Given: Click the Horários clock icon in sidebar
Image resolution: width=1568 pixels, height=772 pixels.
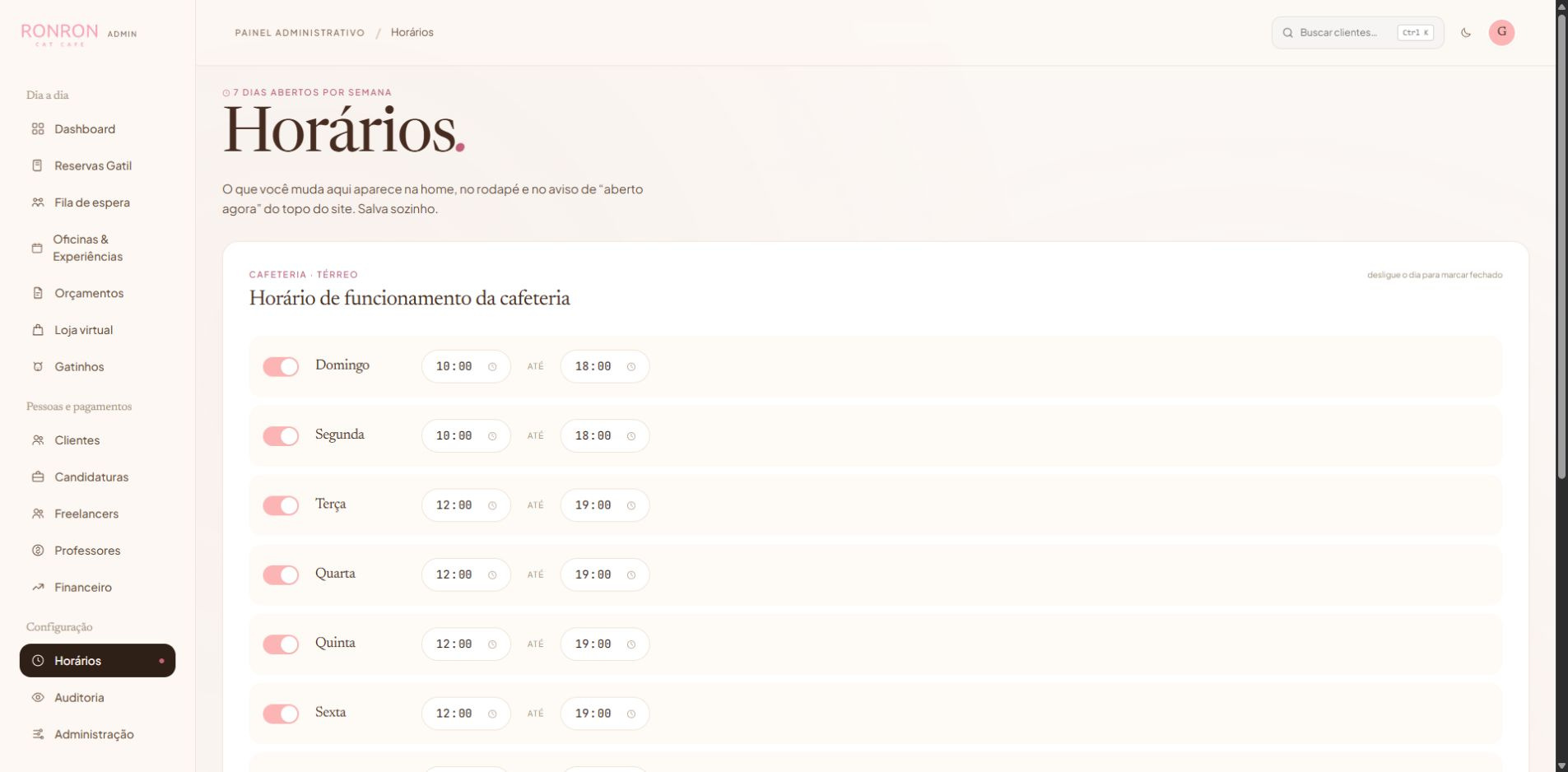Looking at the screenshot, I should (38, 661).
